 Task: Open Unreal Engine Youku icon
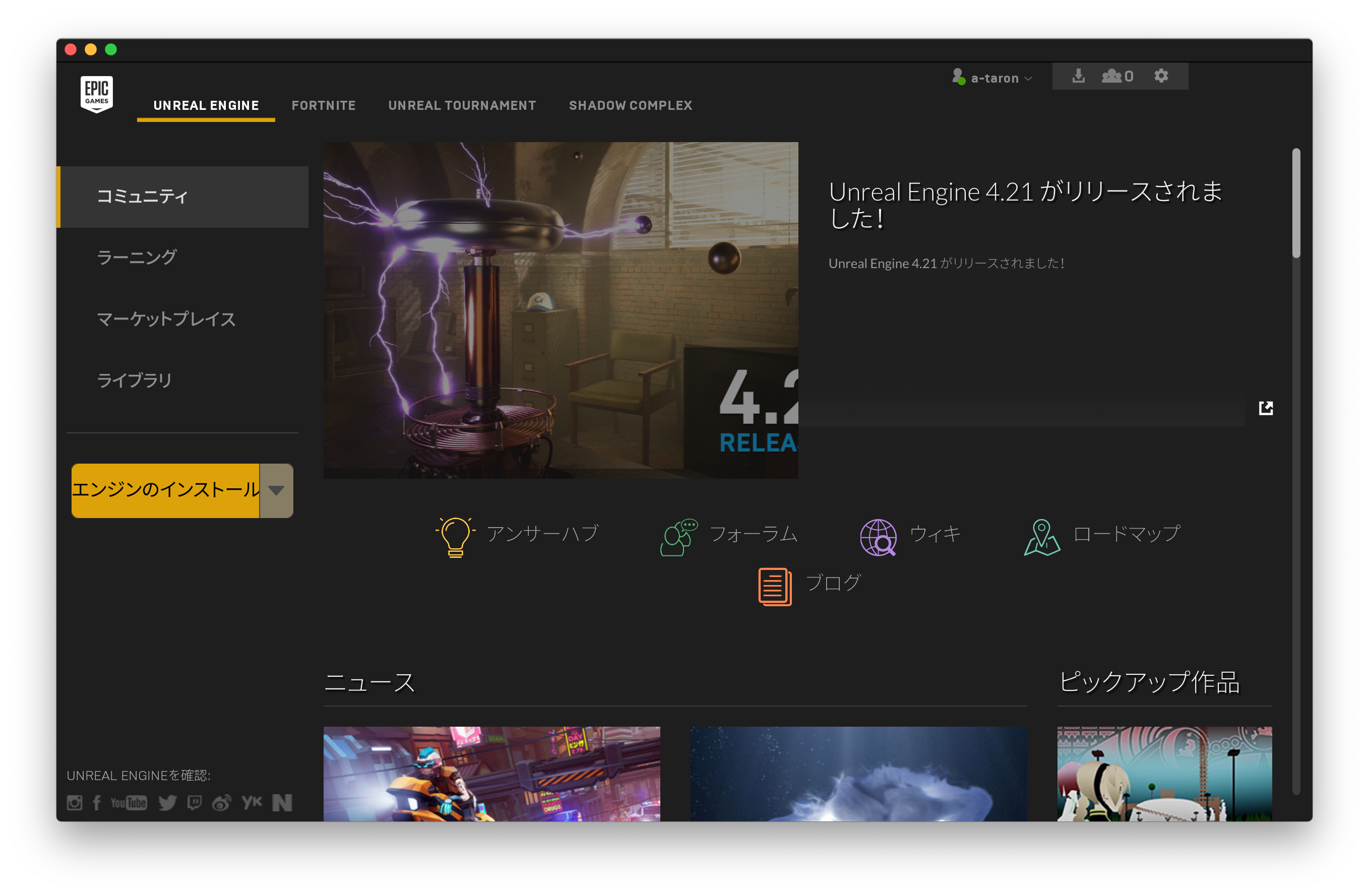click(252, 802)
